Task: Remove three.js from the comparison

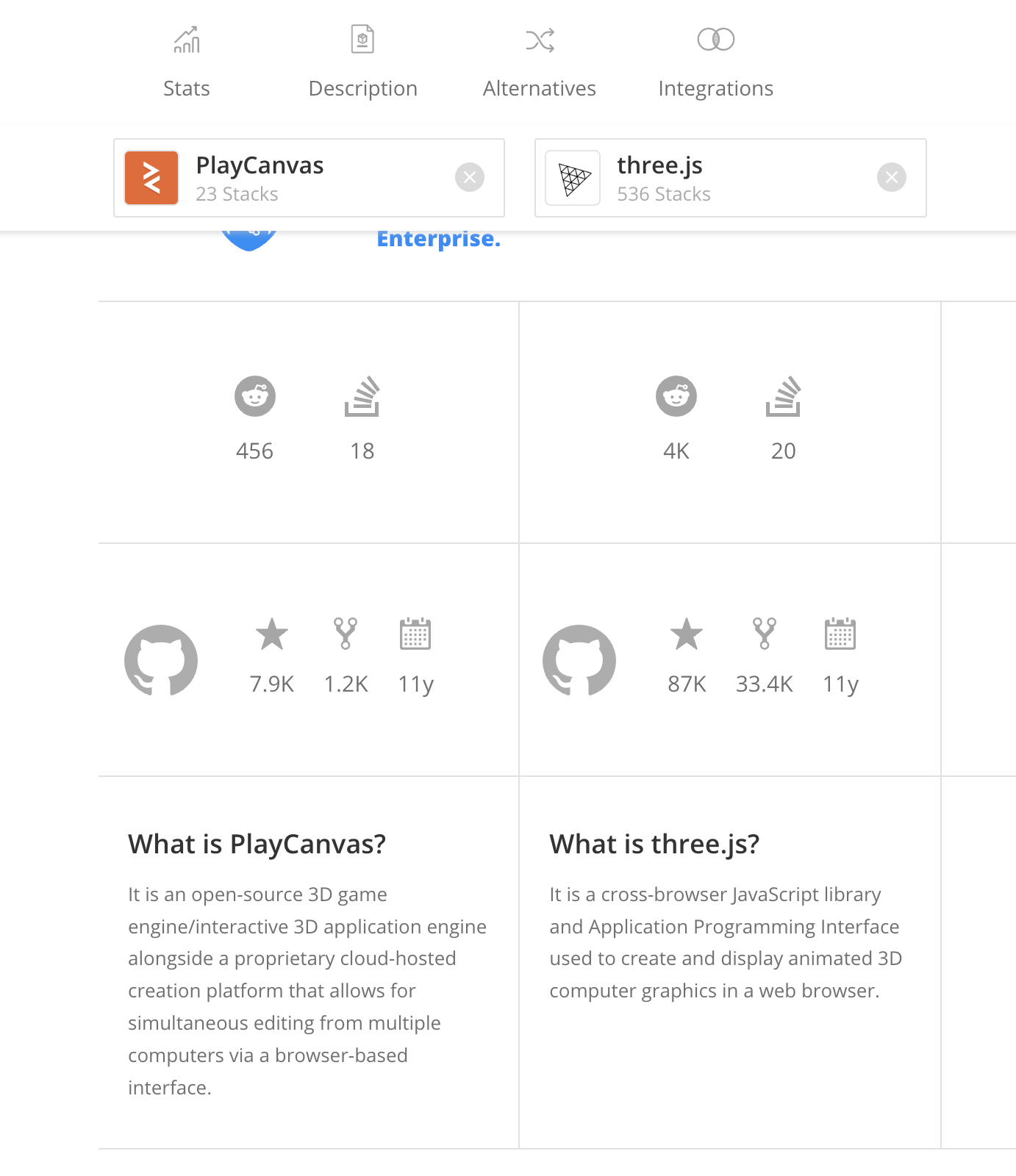Action: (x=892, y=176)
